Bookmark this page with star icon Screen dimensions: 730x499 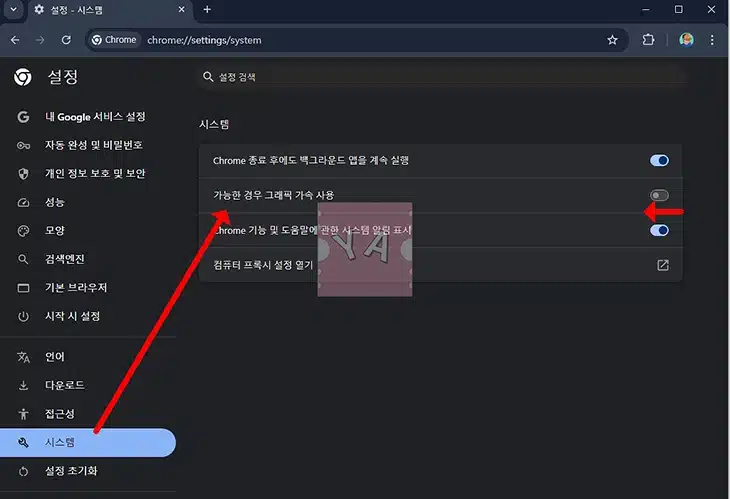tap(612, 40)
